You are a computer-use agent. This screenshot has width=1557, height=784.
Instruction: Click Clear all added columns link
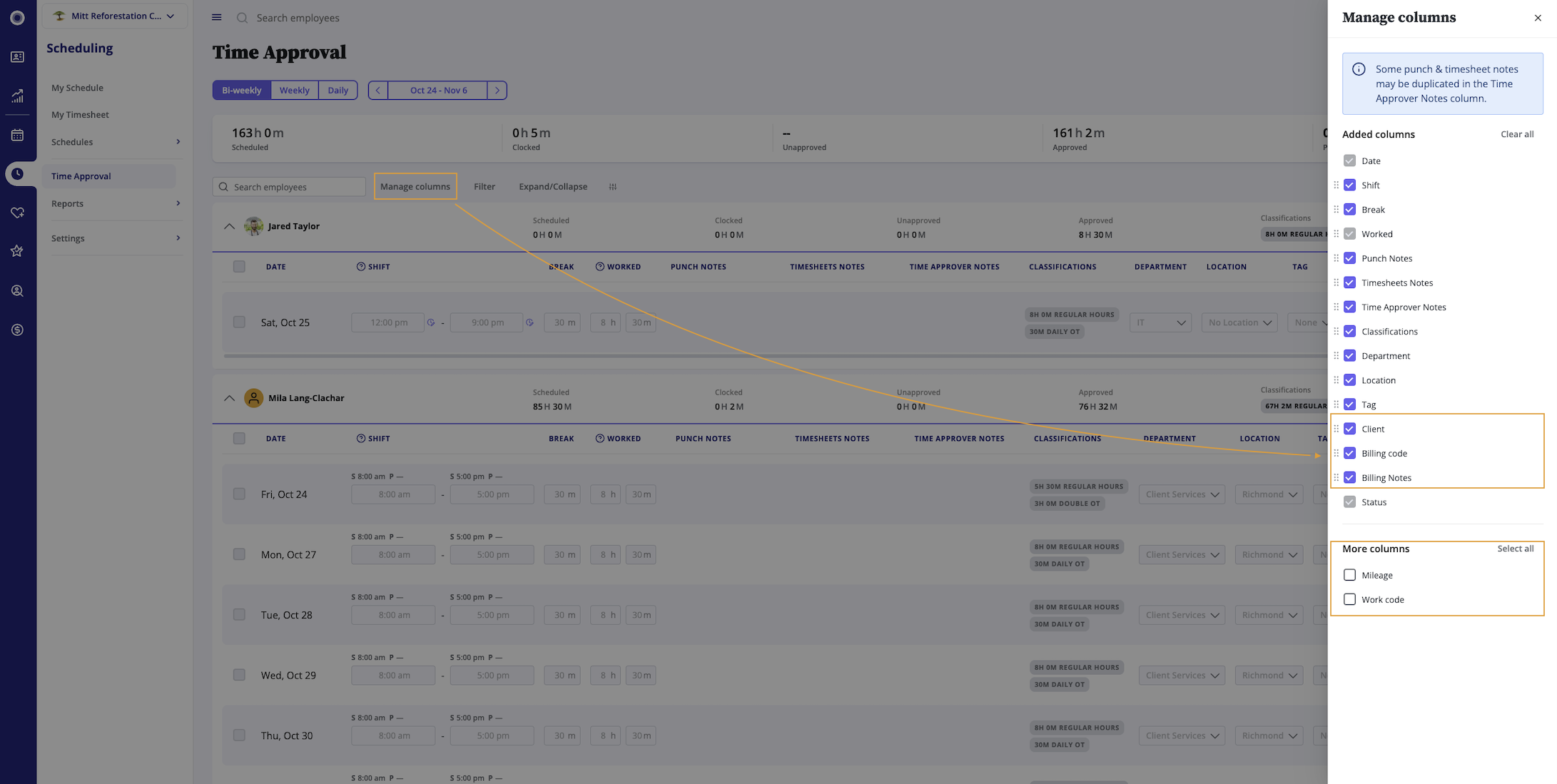tap(1516, 134)
